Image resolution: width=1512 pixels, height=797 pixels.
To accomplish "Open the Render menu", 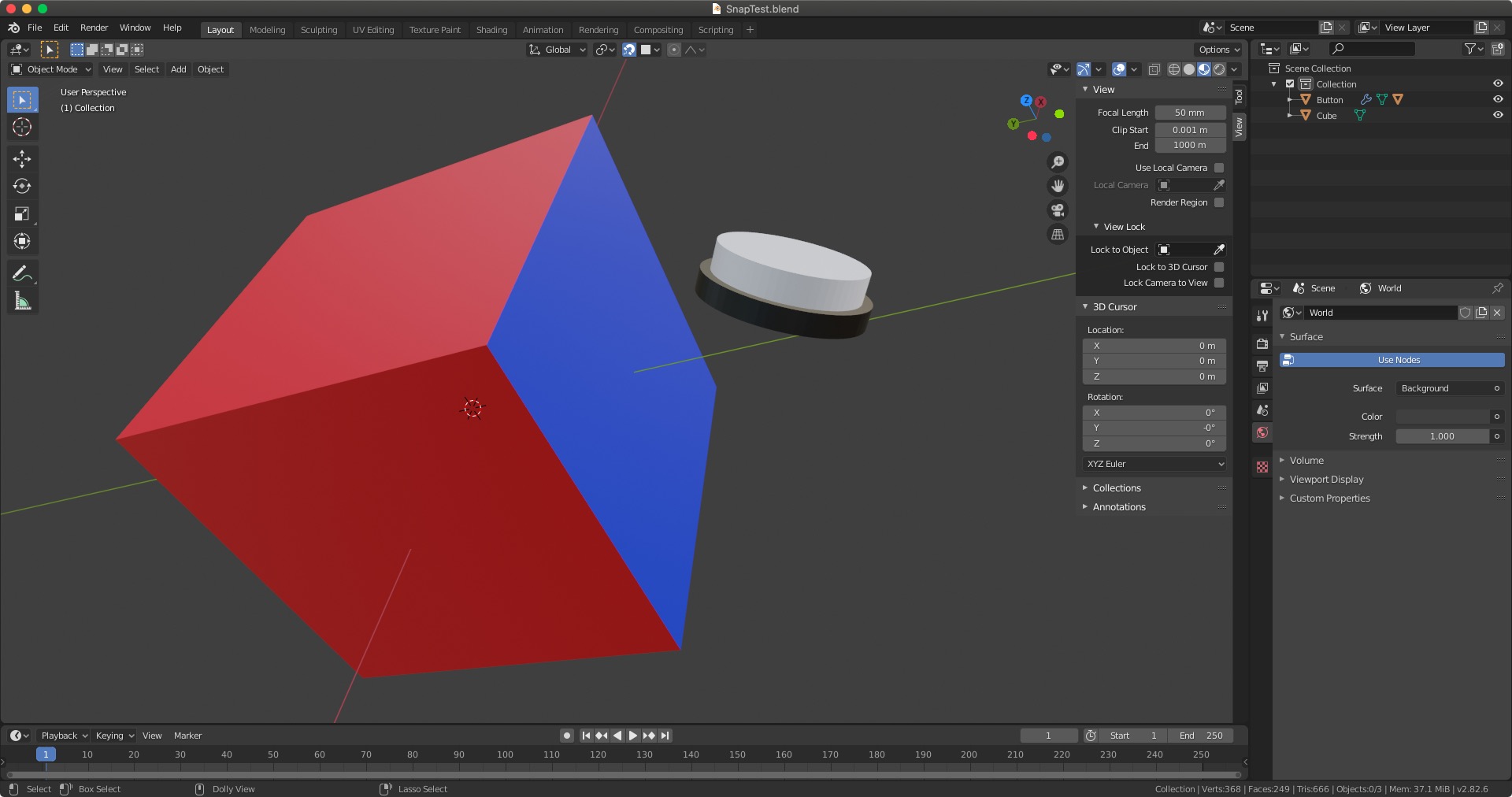I will [94, 28].
